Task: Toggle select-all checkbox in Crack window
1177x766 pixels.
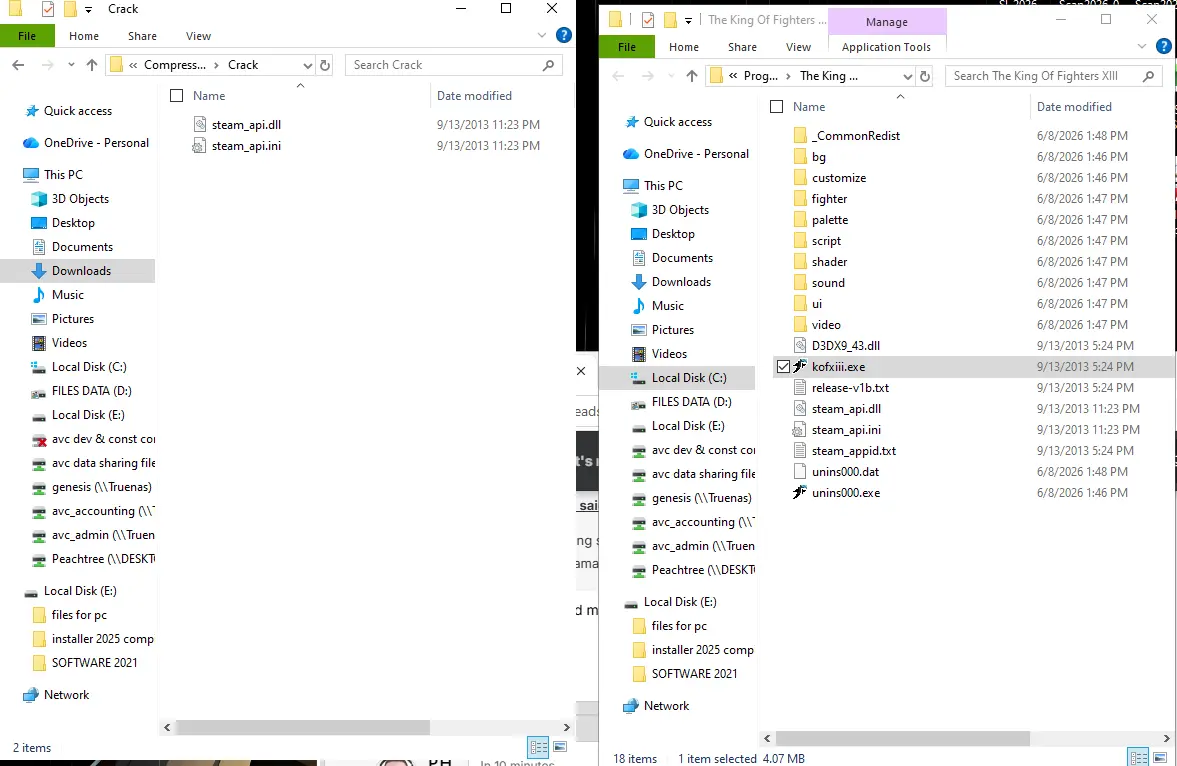Action: pos(176,95)
